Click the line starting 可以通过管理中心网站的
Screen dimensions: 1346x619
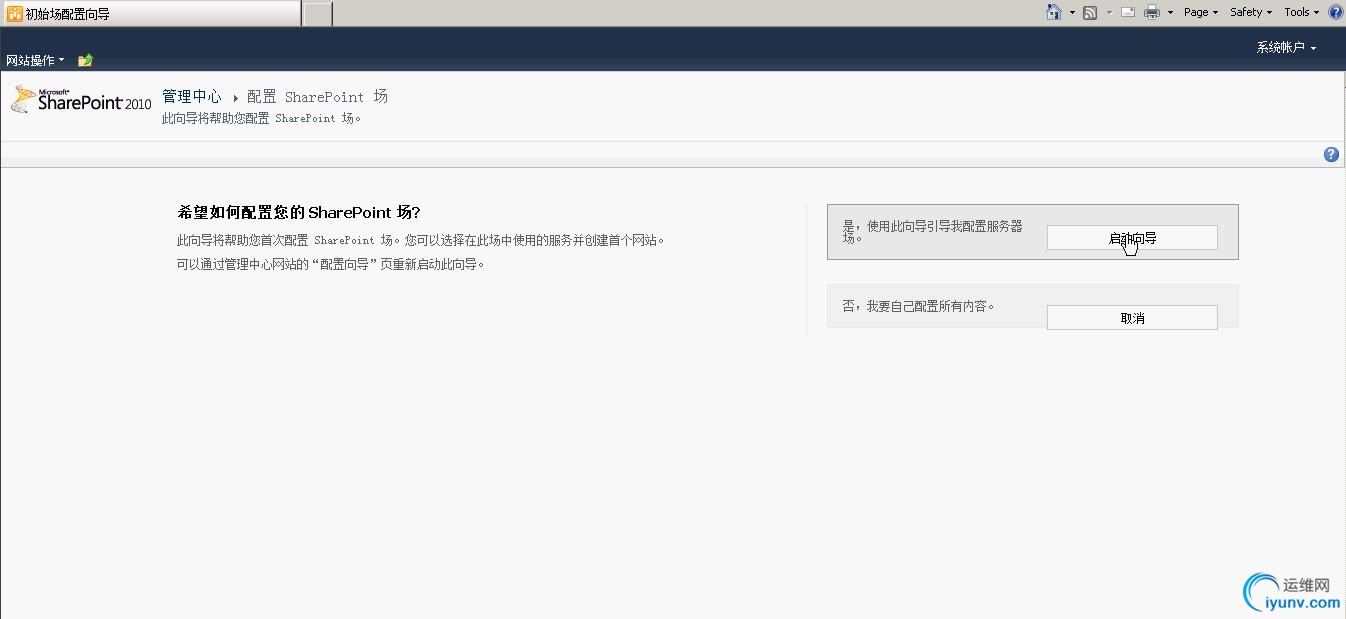(x=331, y=264)
